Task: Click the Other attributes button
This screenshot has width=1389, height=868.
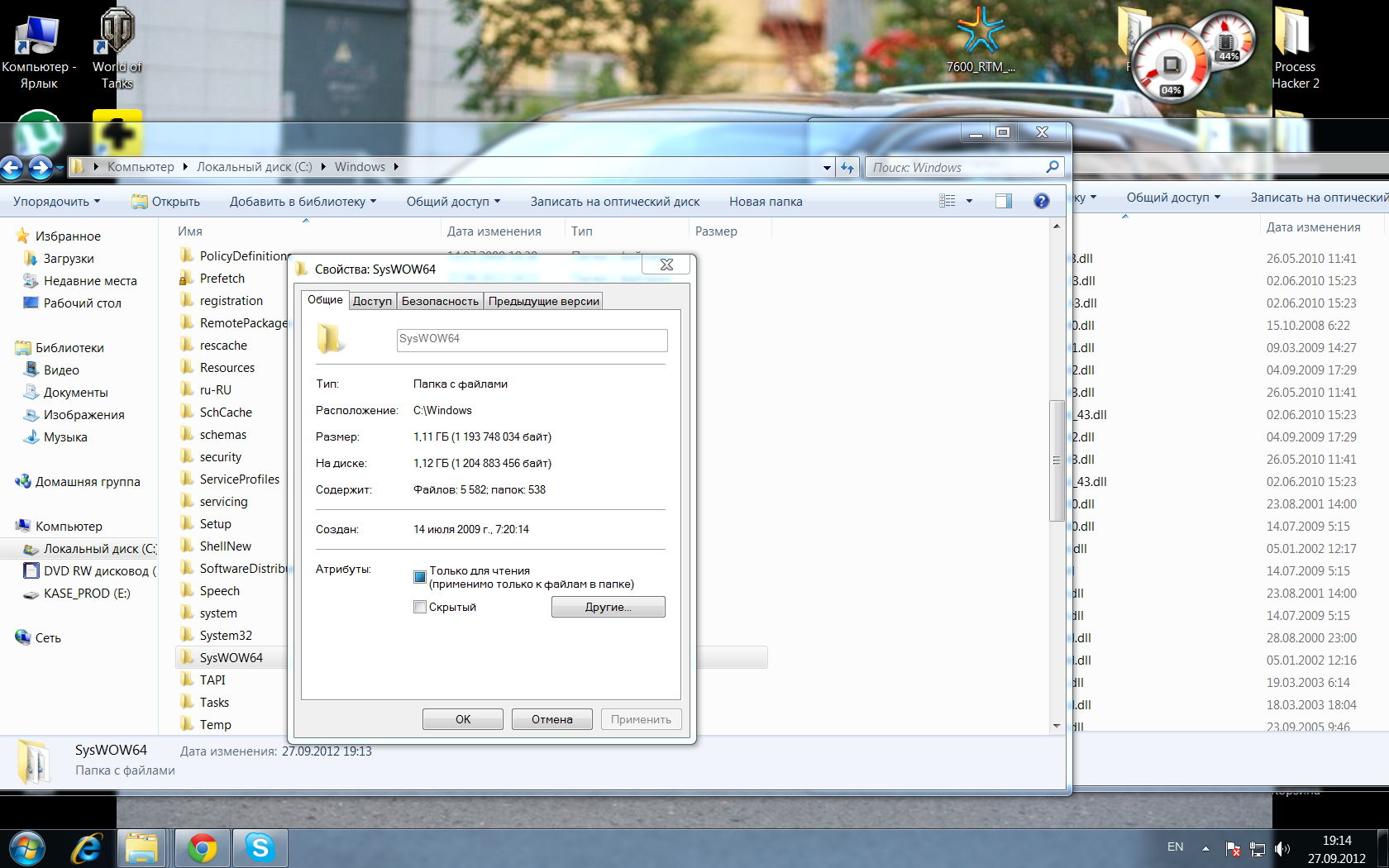Action: click(x=608, y=607)
